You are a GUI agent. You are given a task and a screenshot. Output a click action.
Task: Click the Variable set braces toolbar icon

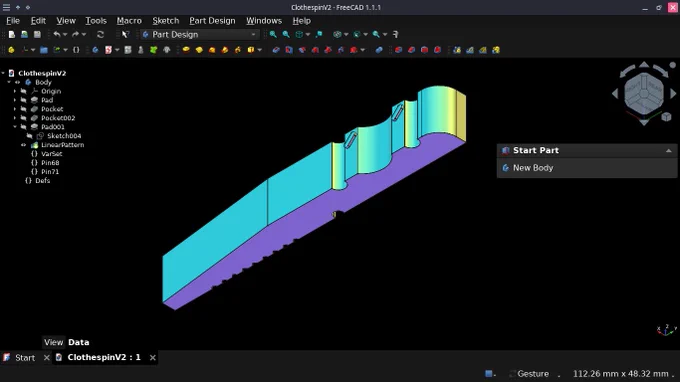coord(76,50)
